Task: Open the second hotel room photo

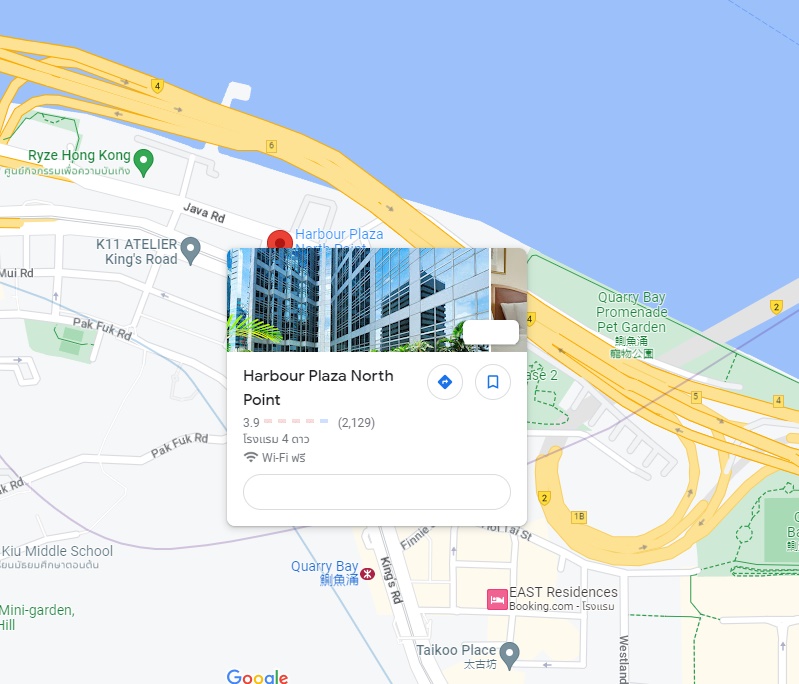Action: click(x=509, y=300)
